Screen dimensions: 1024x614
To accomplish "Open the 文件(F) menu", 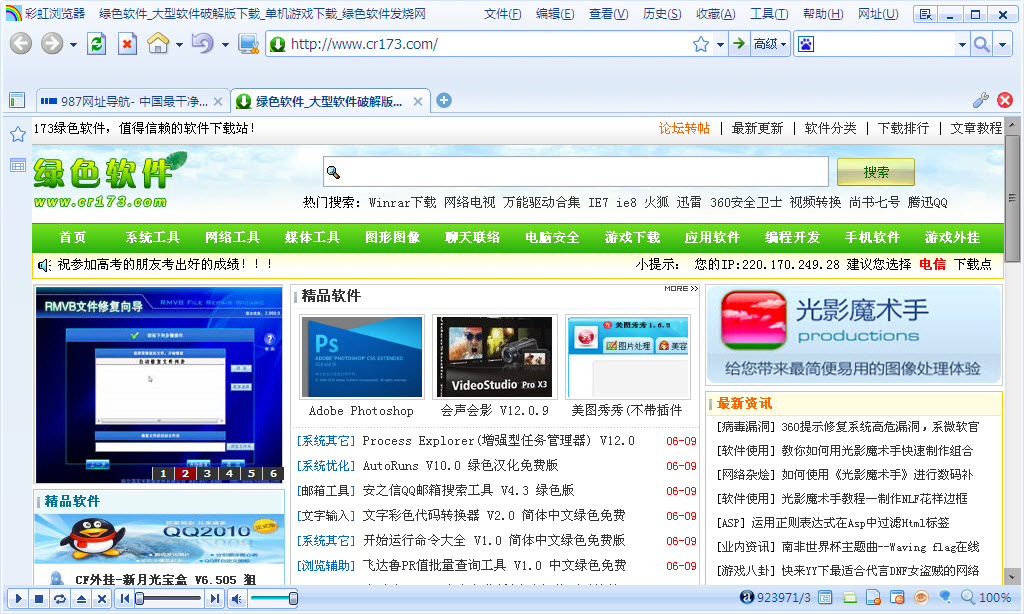I will [x=502, y=14].
